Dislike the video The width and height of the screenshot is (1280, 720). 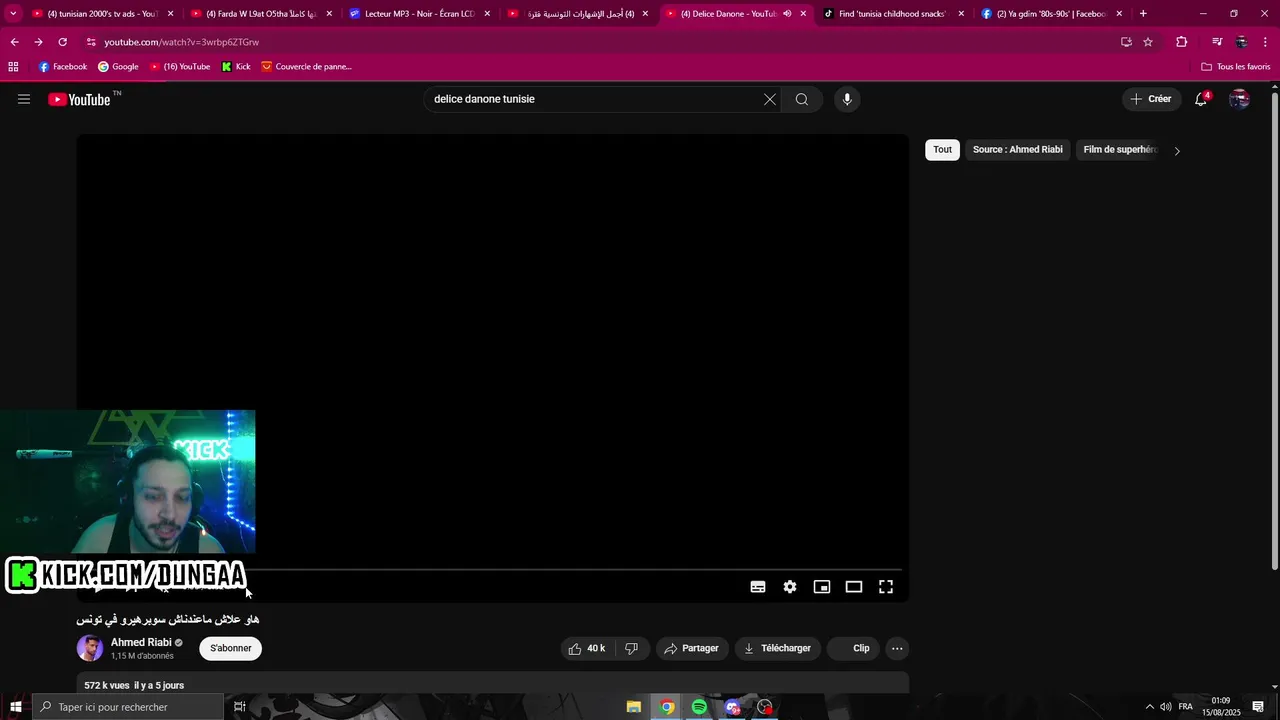[x=631, y=648]
